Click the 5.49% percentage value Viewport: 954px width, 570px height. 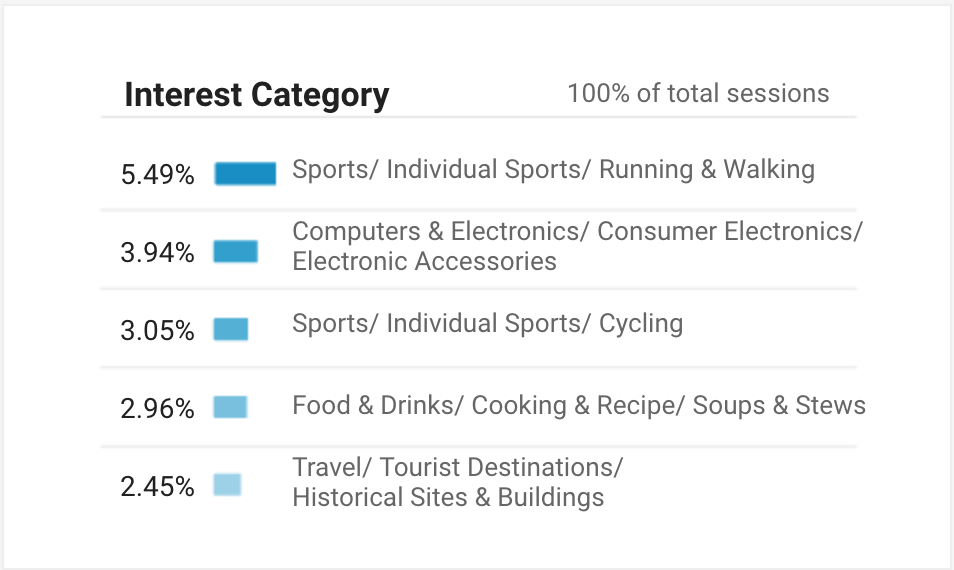[157, 175]
